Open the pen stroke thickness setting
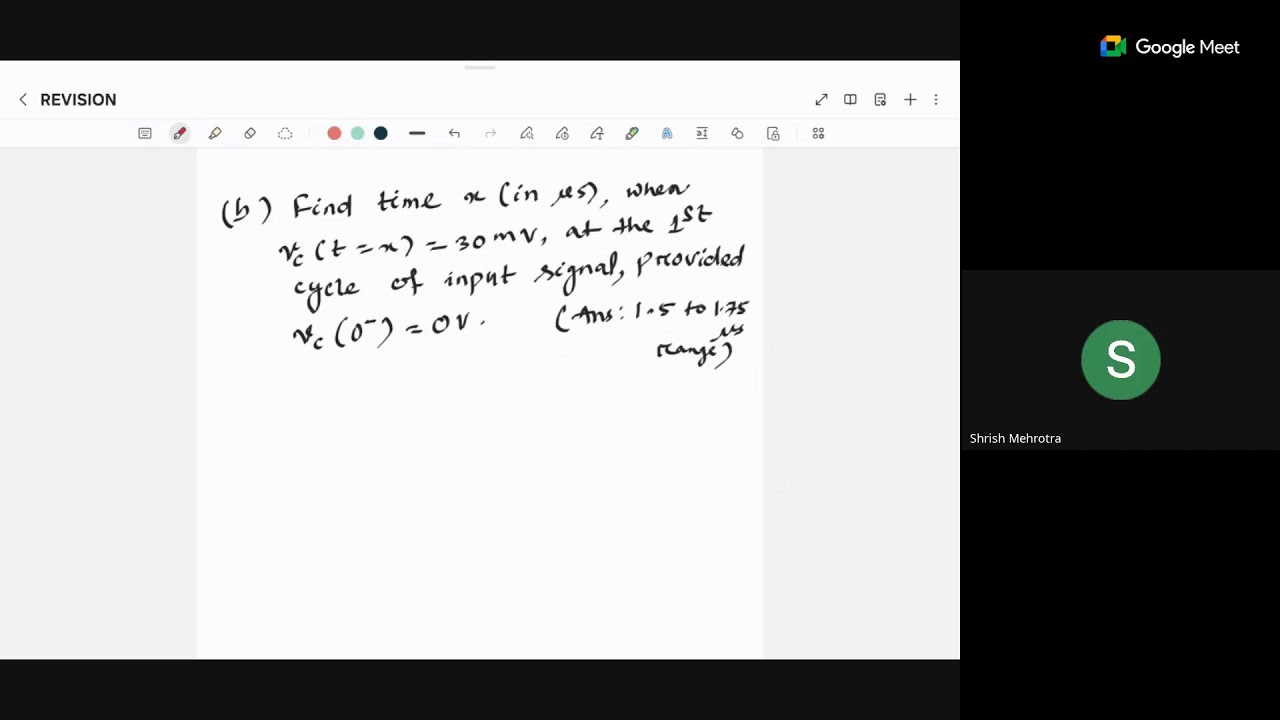This screenshot has height=720, width=1280. 417,133
